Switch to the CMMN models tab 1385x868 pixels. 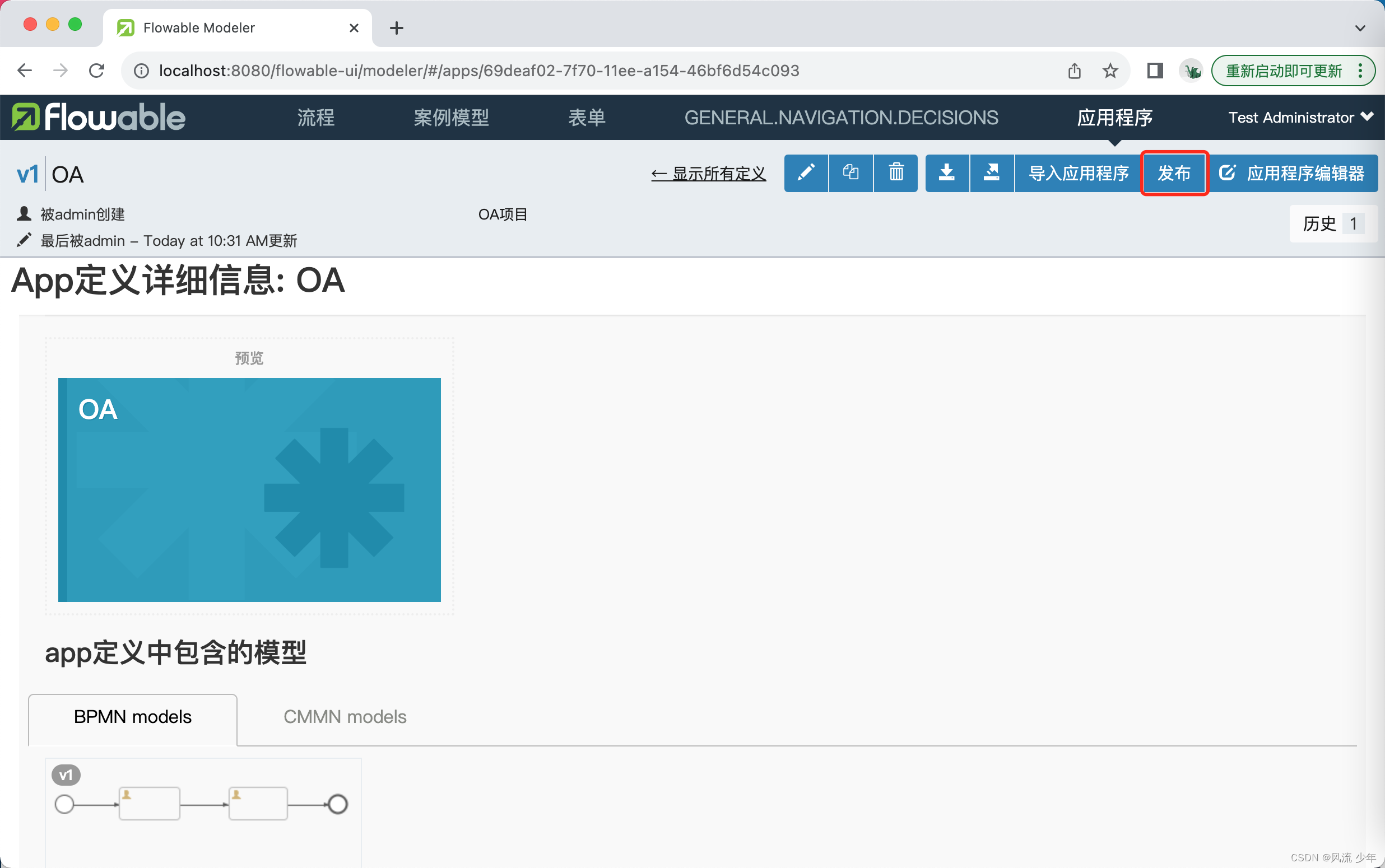click(344, 716)
